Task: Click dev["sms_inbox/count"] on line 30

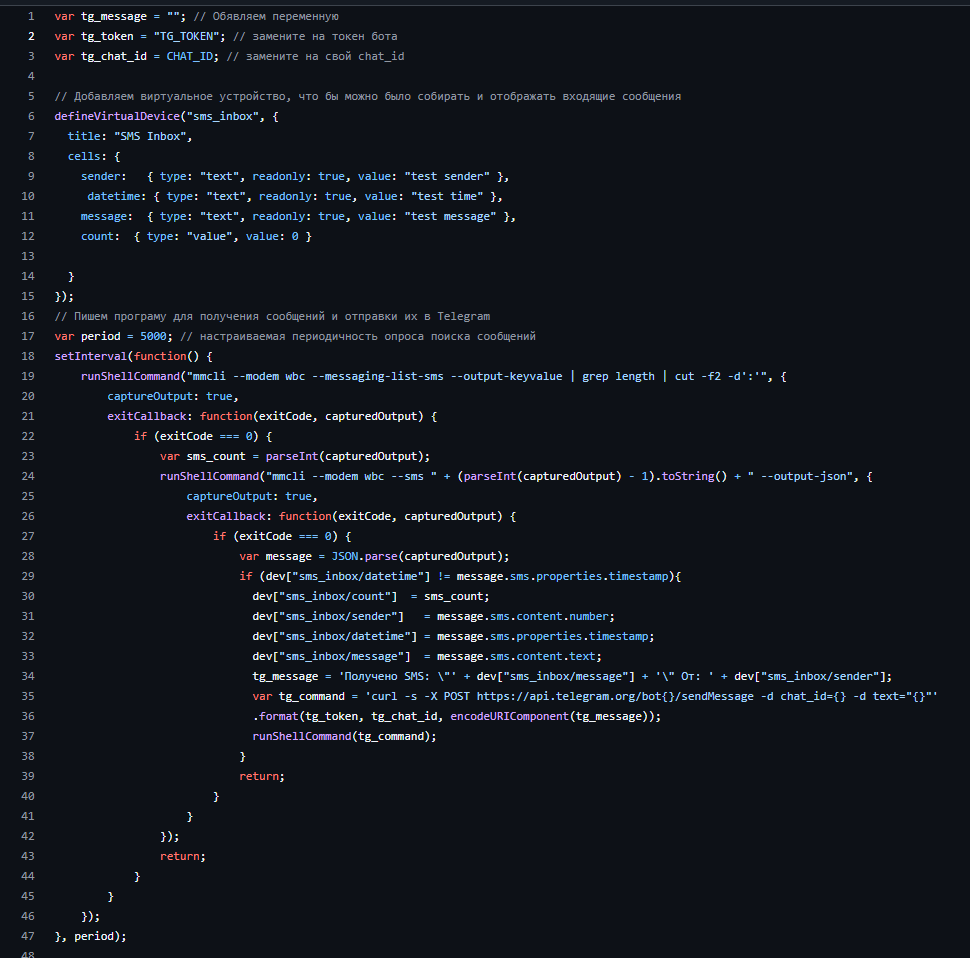Action: (x=325, y=596)
